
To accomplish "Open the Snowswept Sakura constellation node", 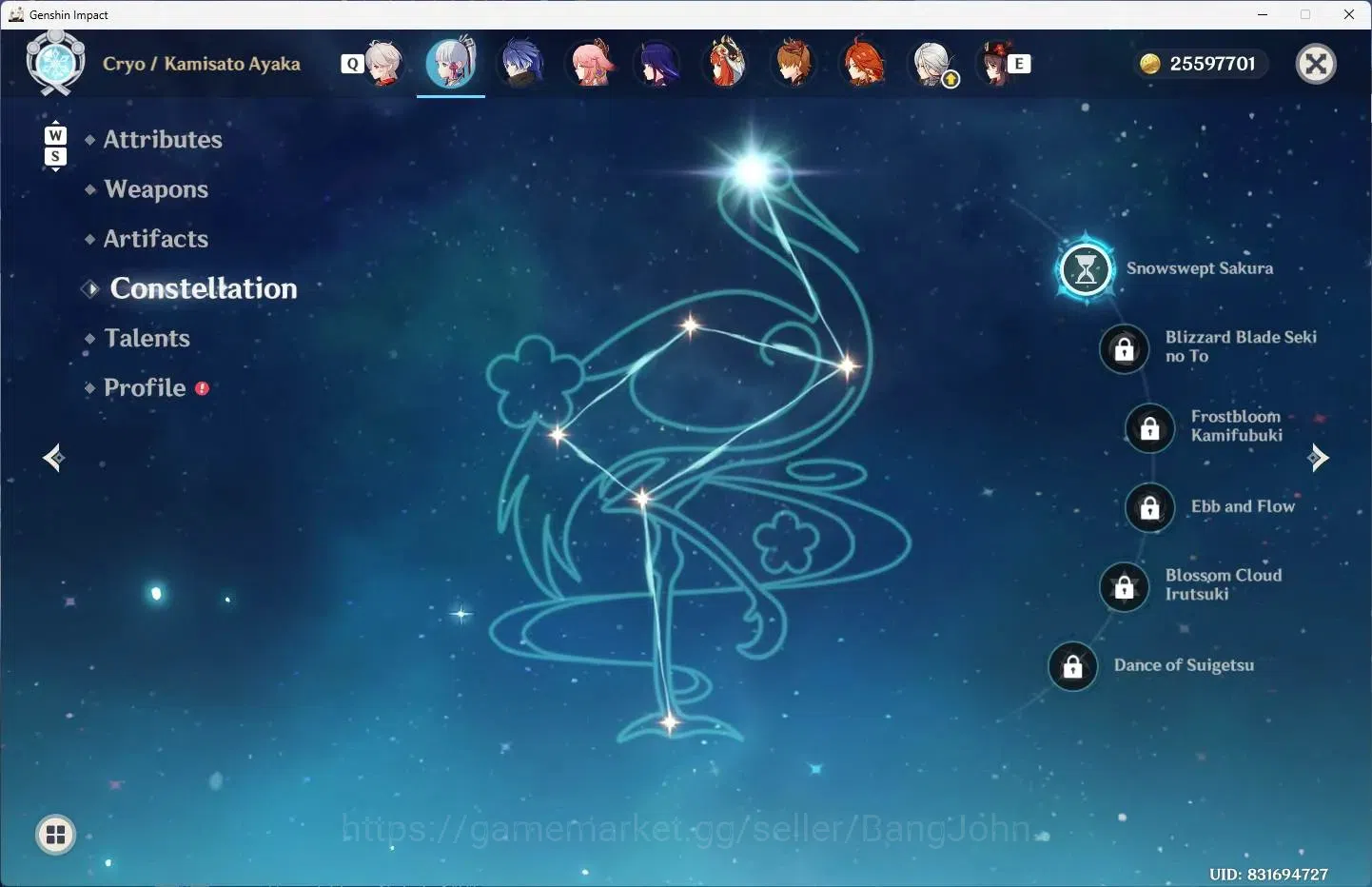I will [1086, 270].
